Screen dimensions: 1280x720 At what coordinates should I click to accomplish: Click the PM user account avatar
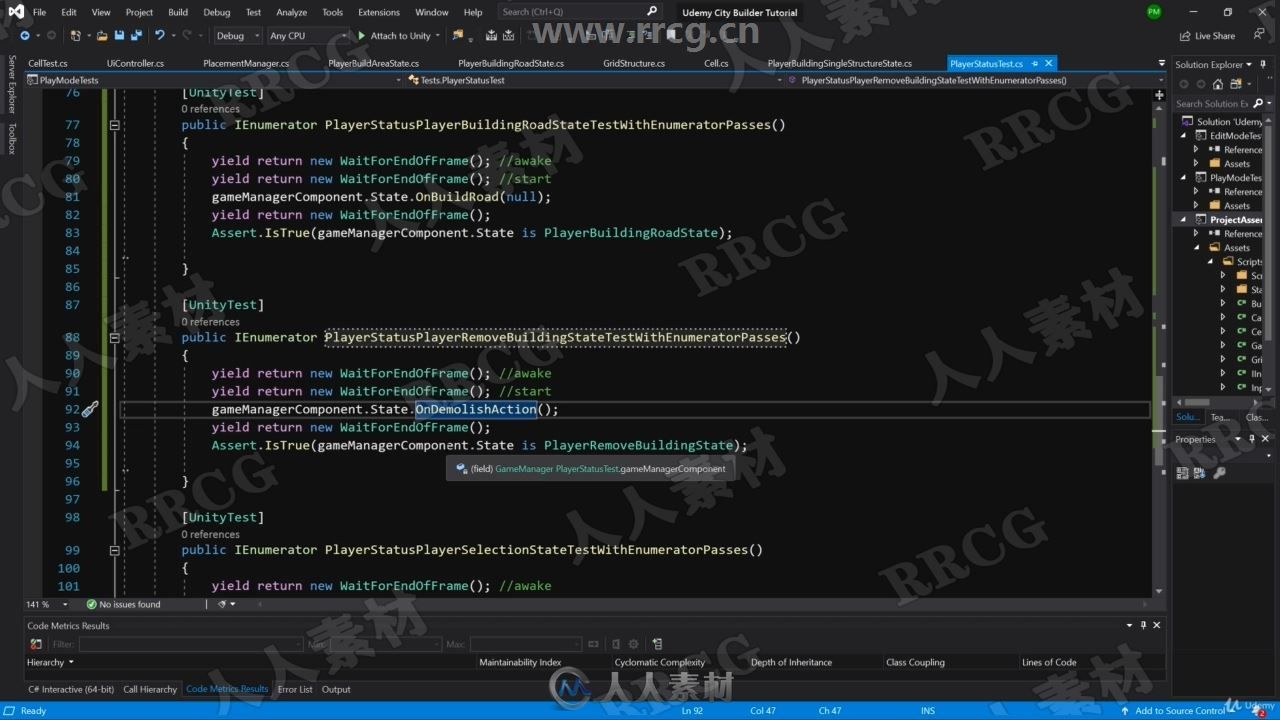click(x=1154, y=12)
